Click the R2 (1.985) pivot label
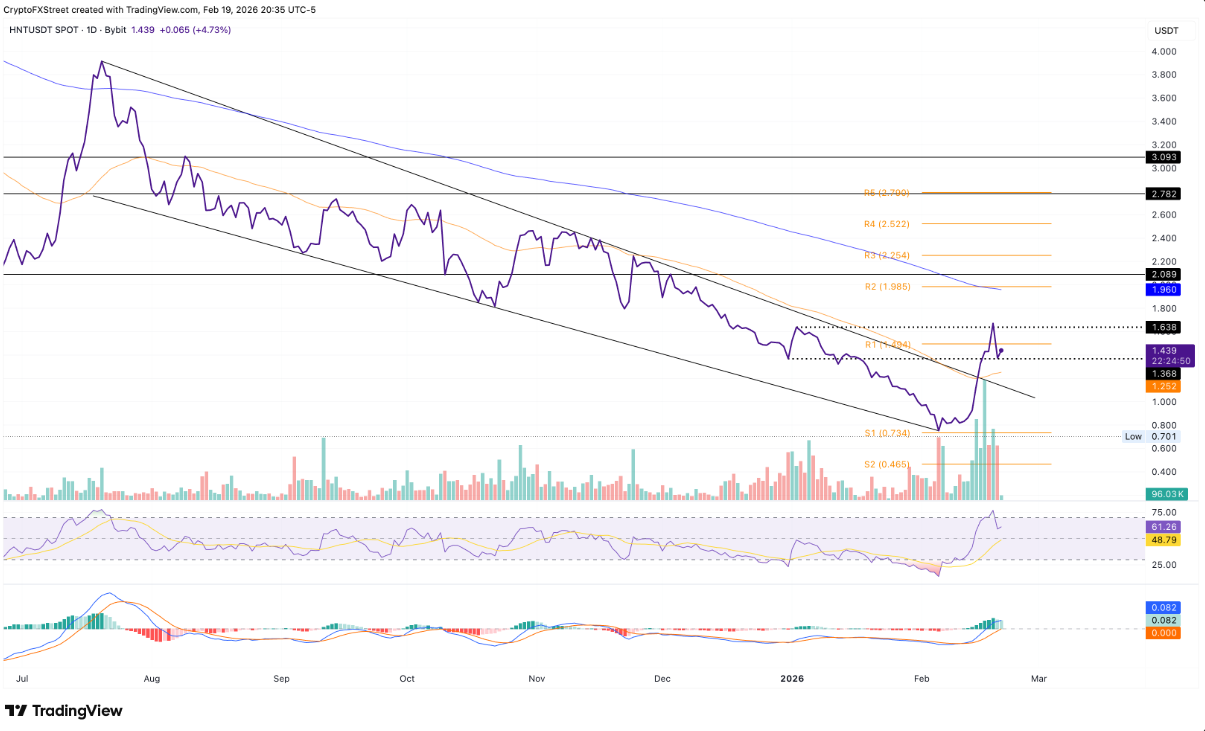Screen dimensions: 1205x731 click(x=889, y=286)
